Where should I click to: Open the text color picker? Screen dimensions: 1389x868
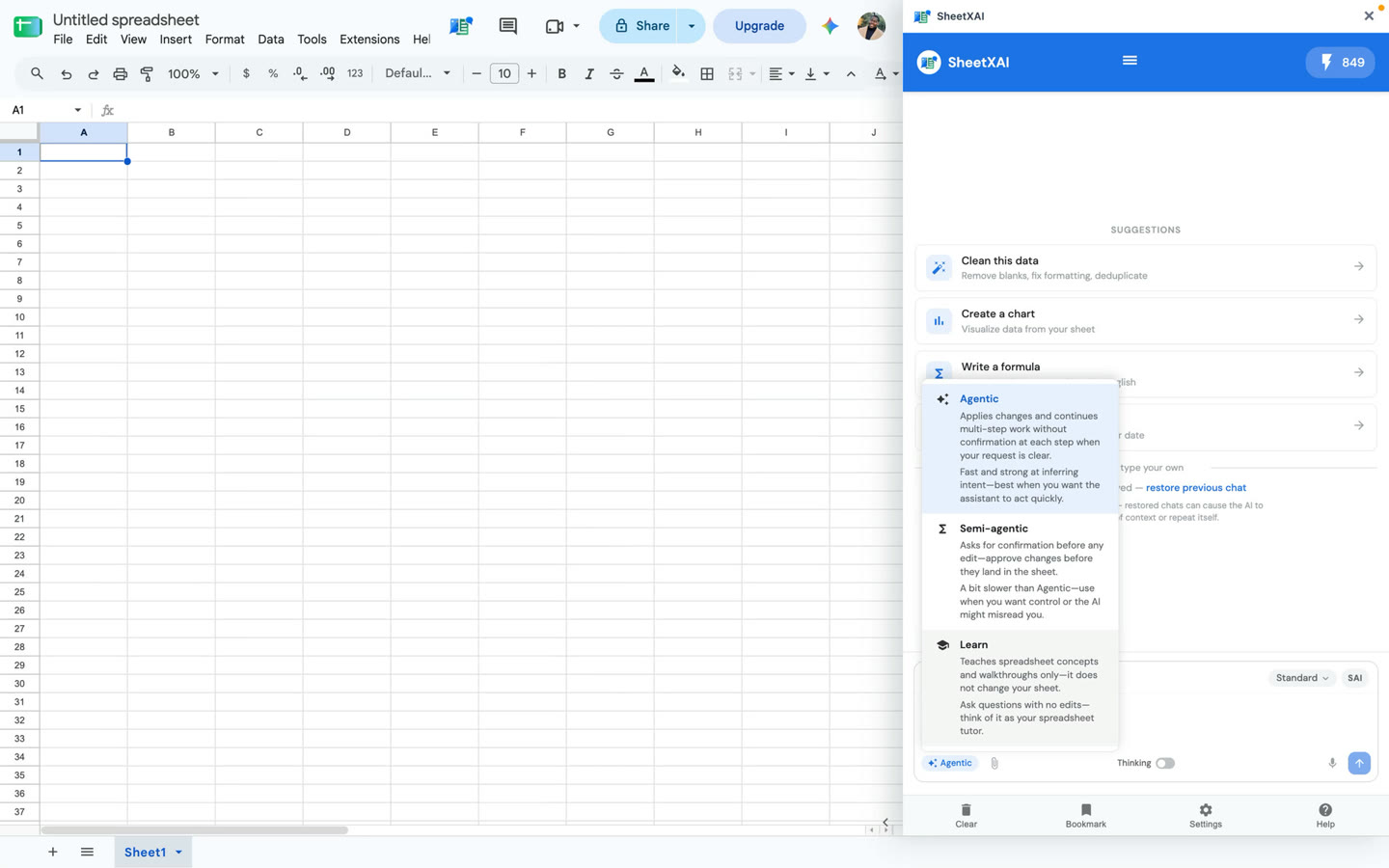coord(644,74)
